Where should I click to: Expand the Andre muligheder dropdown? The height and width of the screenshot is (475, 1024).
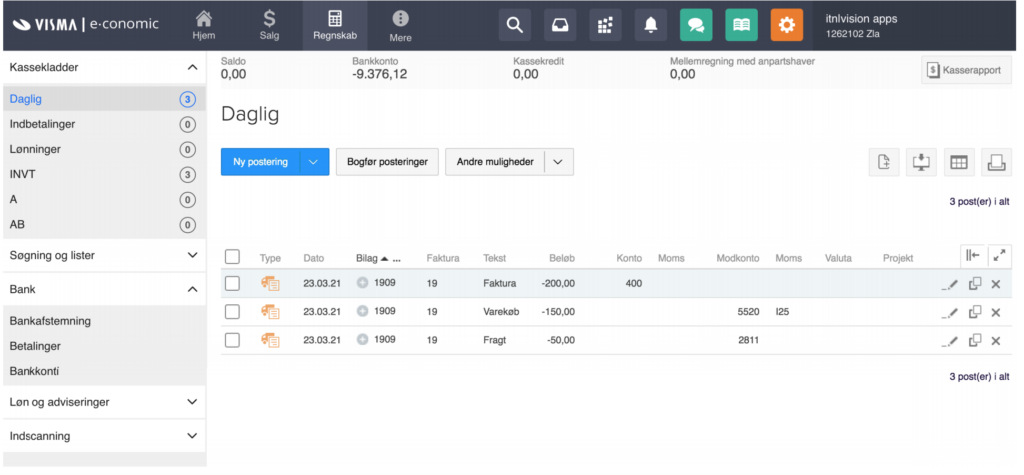[x=558, y=162]
